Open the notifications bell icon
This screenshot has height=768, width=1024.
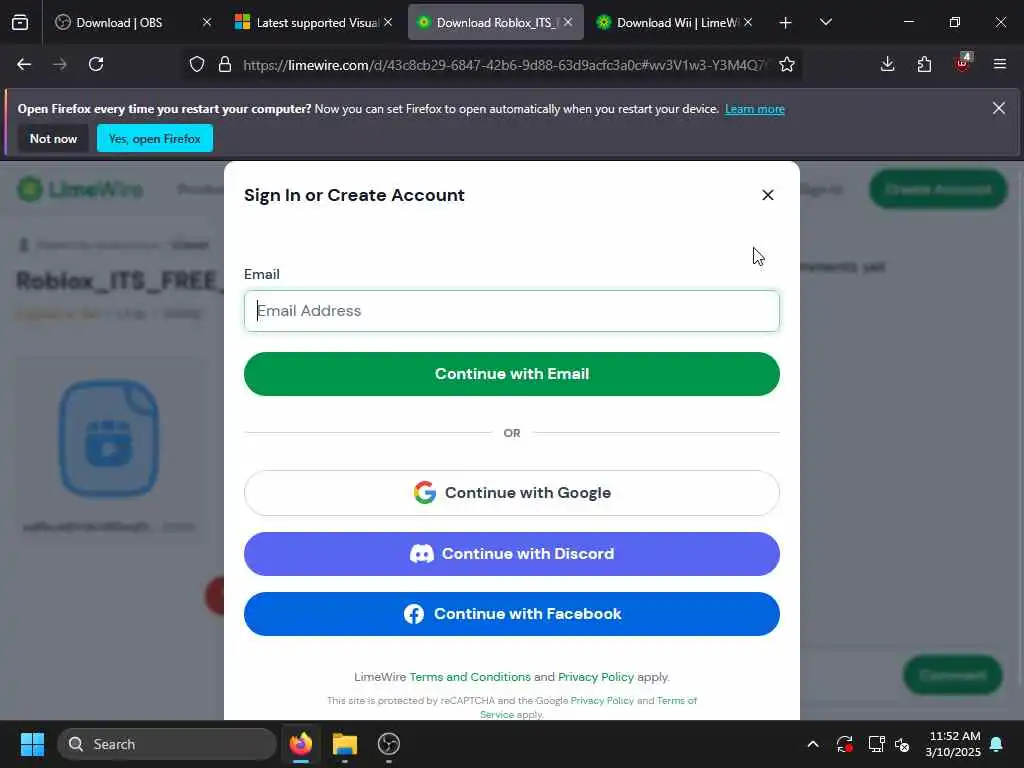click(x=997, y=744)
